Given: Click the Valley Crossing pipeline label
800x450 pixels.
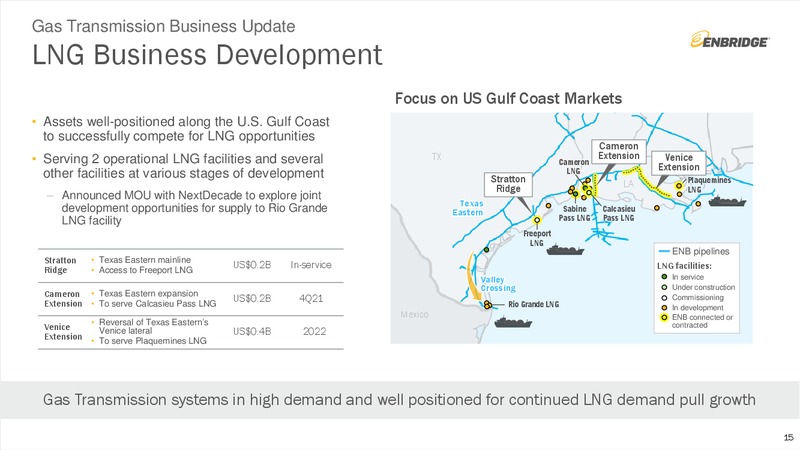Looking at the screenshot, I should click(497, 284).
